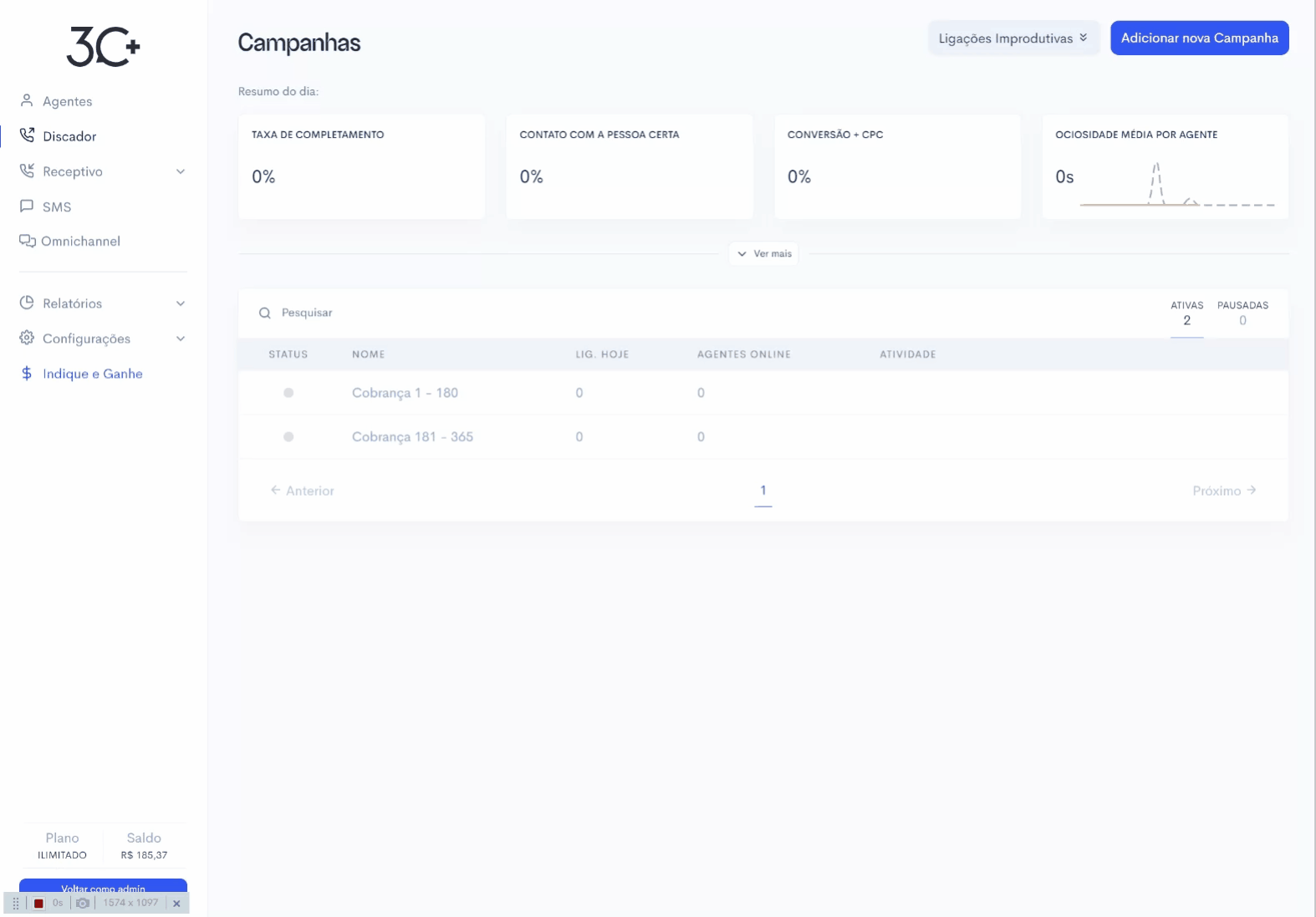1316x917 pixels.
Task: Click the Configurações gear icon
Action: pyautogui.click(x=27, y=338)
